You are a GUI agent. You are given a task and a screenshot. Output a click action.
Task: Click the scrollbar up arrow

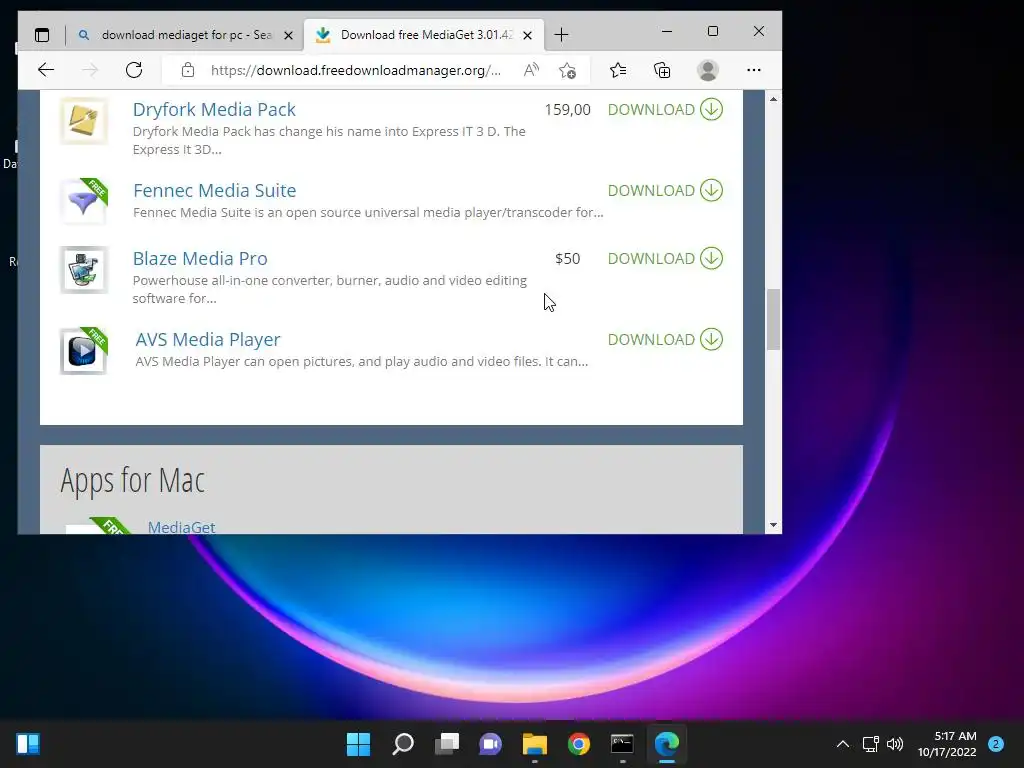click(x=773, y=99)
